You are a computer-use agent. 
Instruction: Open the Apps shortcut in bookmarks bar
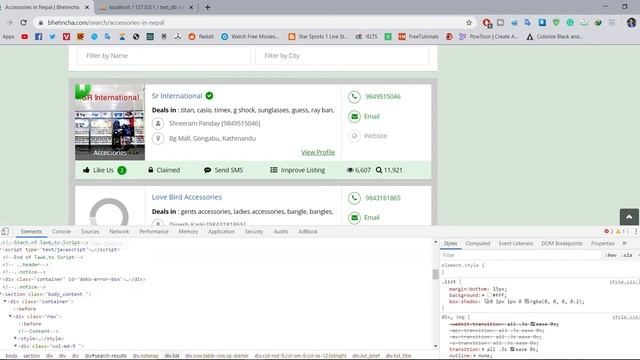(x=8, y=37)
